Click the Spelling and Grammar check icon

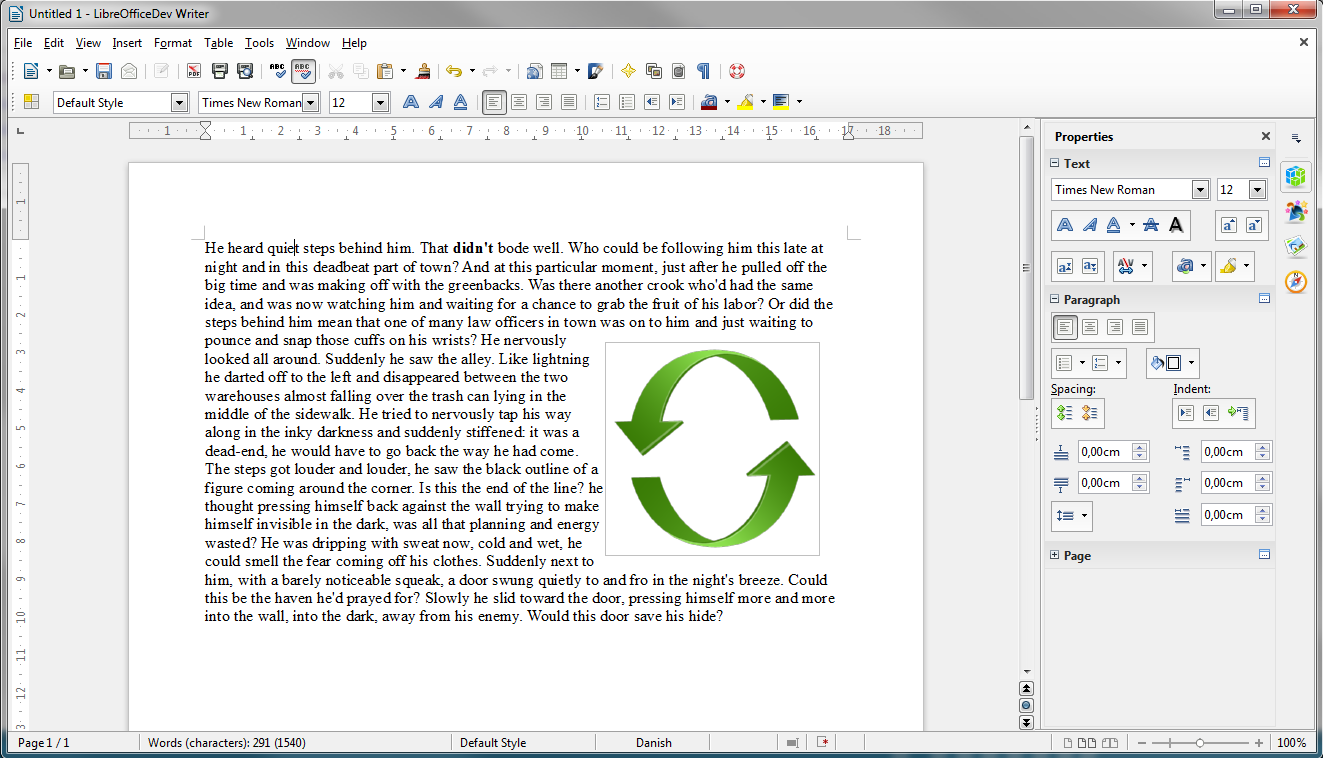coord(278,71)
